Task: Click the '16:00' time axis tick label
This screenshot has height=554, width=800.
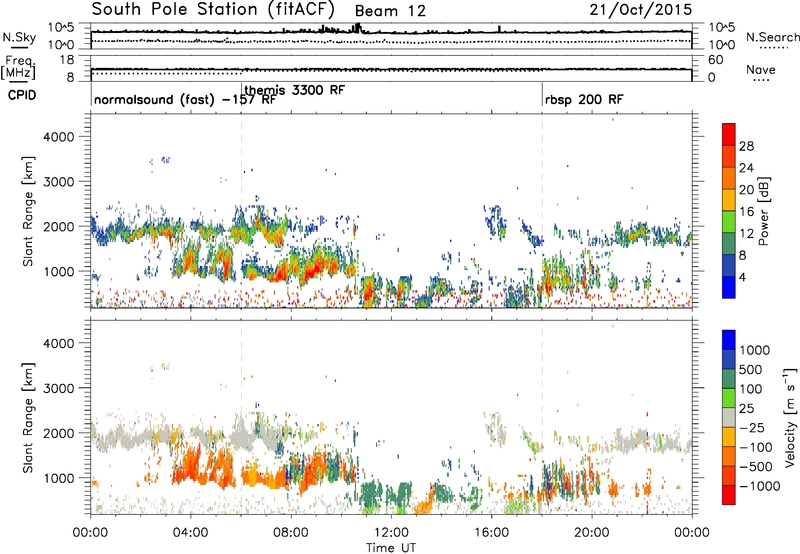Action: pyautogui.click(x=491, y=532)
